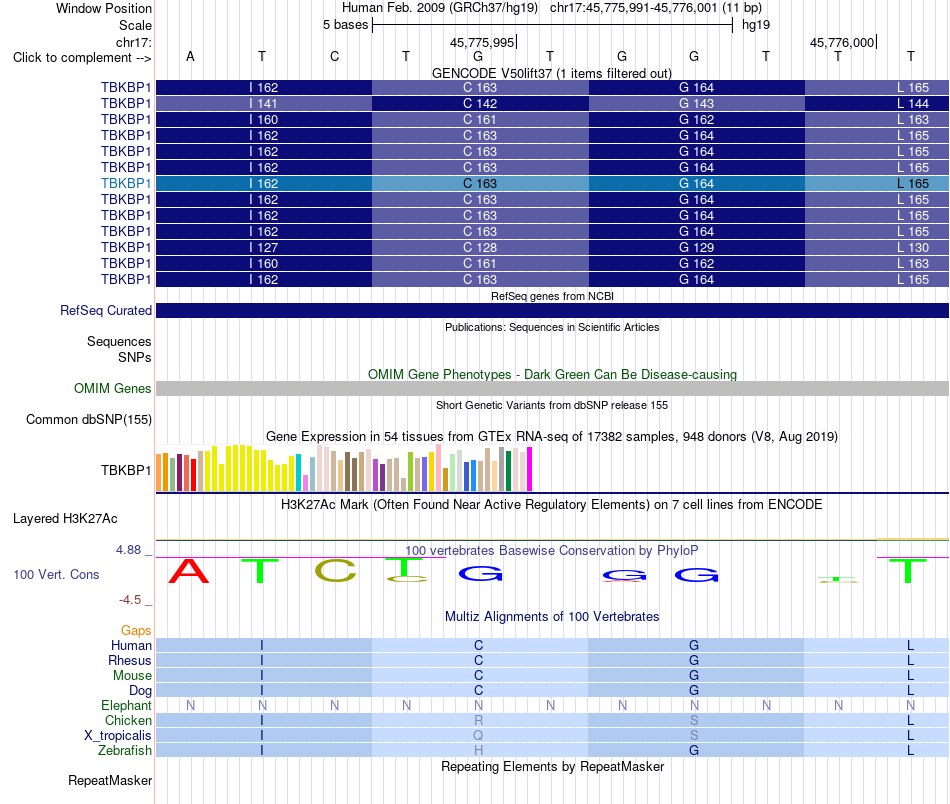The image size is (950, 804).
Task: Open the RefSeq Curated track label
Action: pos(106,310)
